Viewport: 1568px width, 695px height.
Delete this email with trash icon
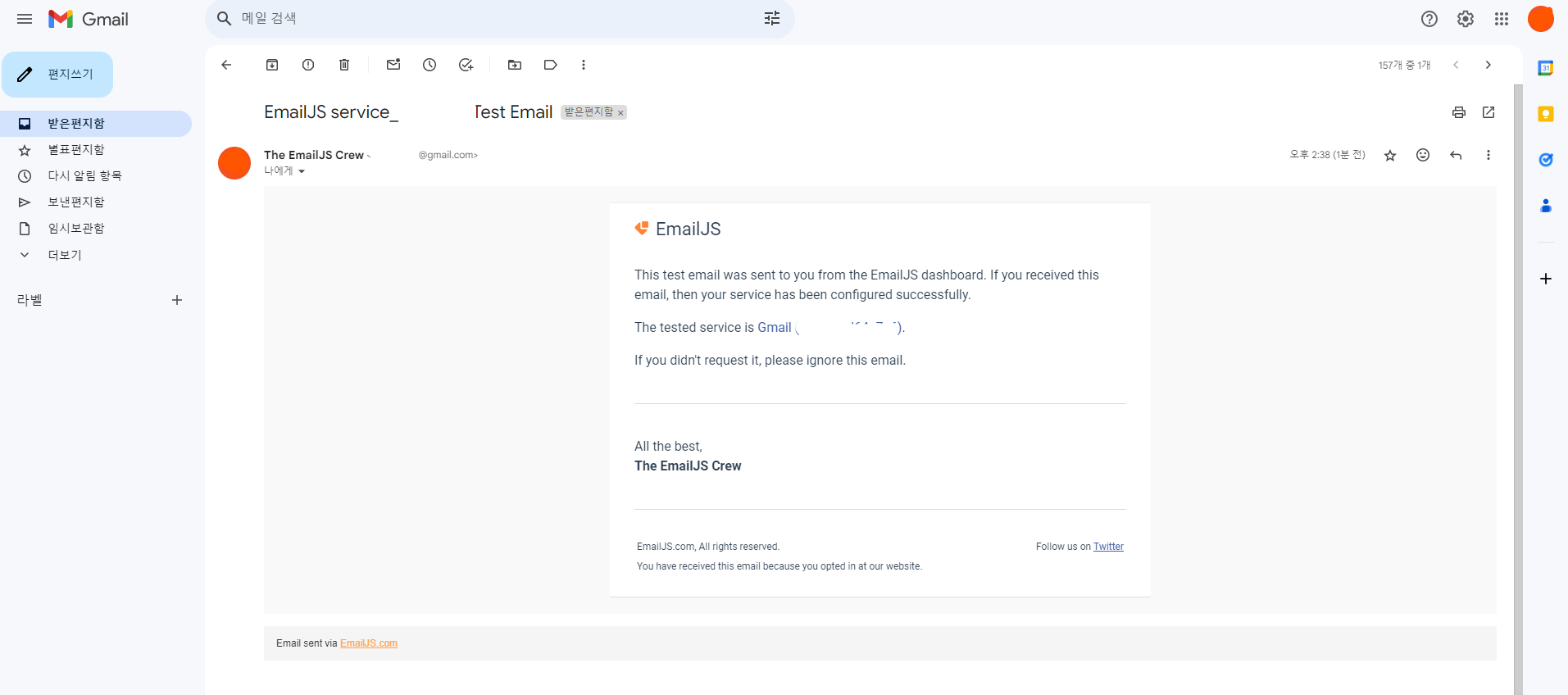pyautogui.click(x=344, y=65)
